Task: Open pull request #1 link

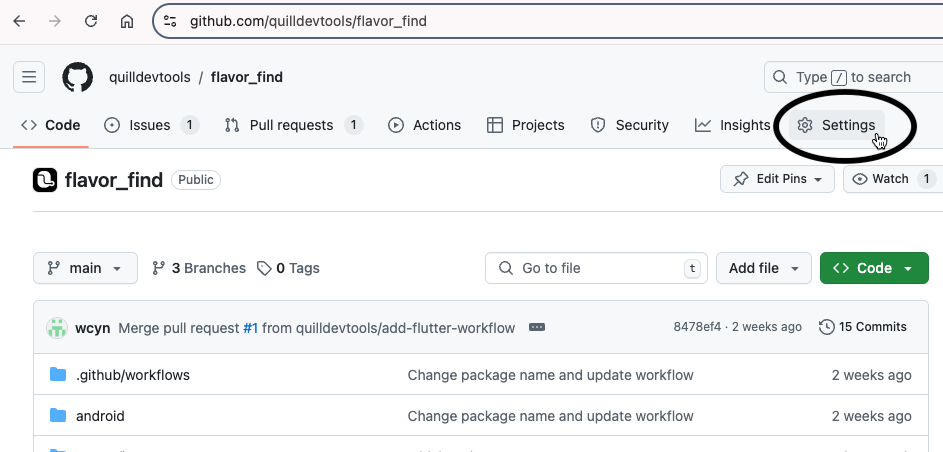Action: tap(250, 328)
